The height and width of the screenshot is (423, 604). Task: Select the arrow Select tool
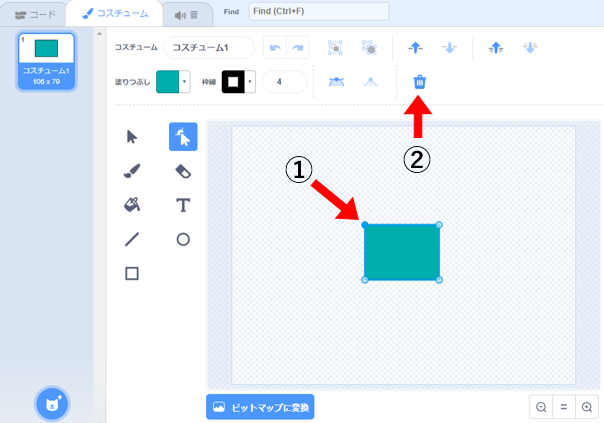point(132,137)
